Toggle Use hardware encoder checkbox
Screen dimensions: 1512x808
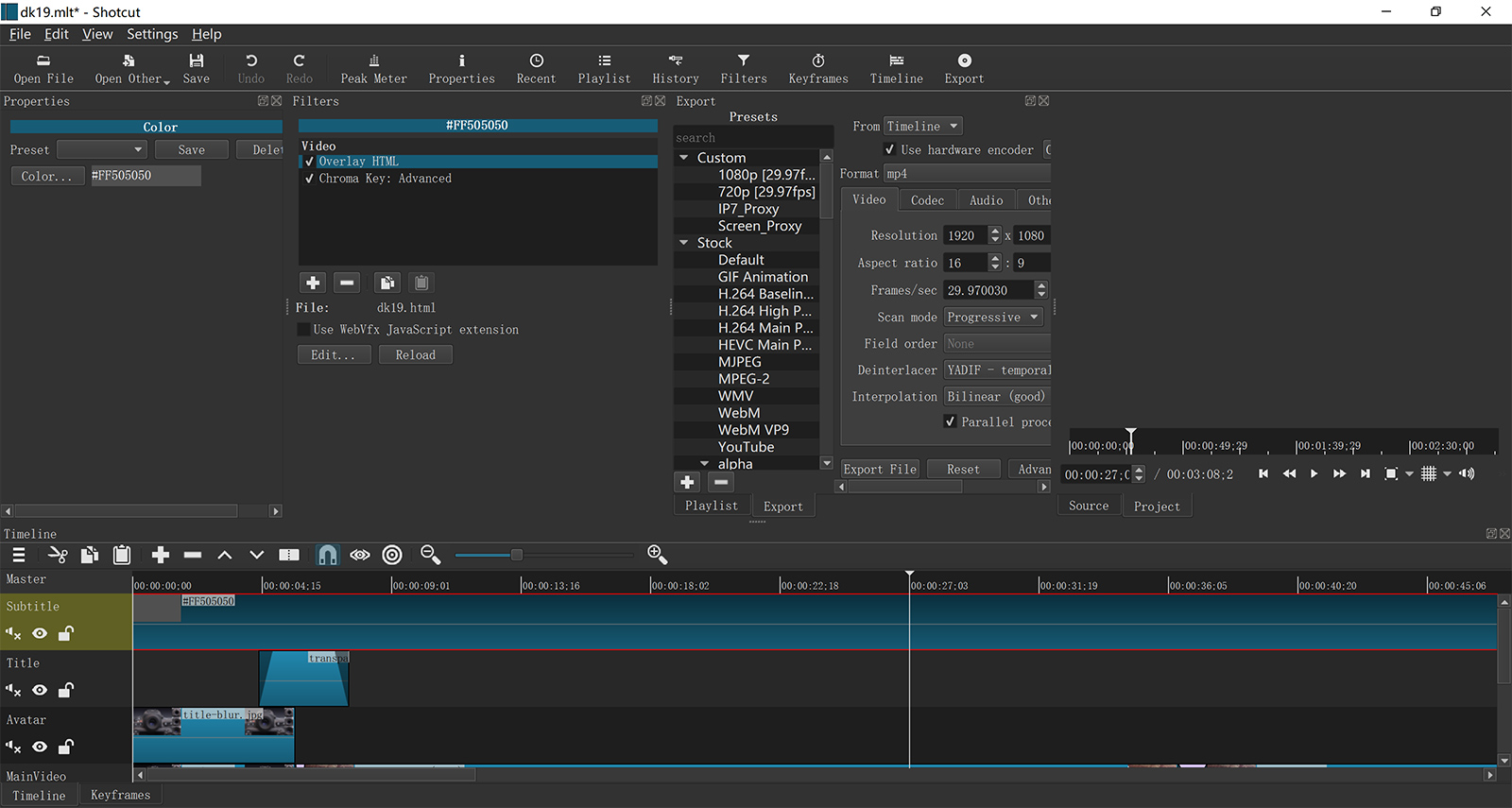point(889,149)
